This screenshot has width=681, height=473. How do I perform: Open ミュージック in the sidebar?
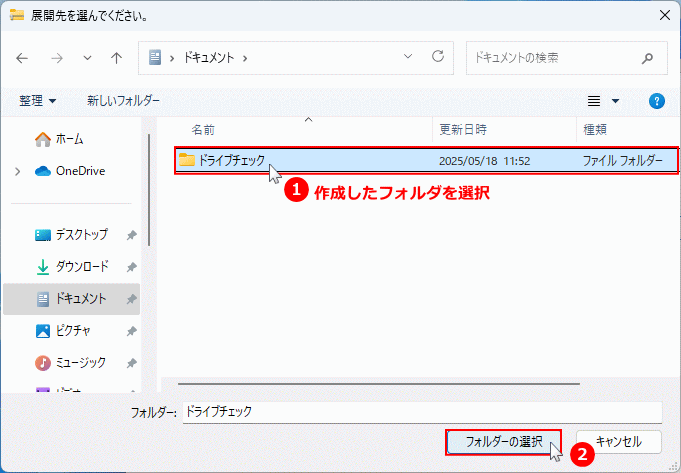click(70, 363)
